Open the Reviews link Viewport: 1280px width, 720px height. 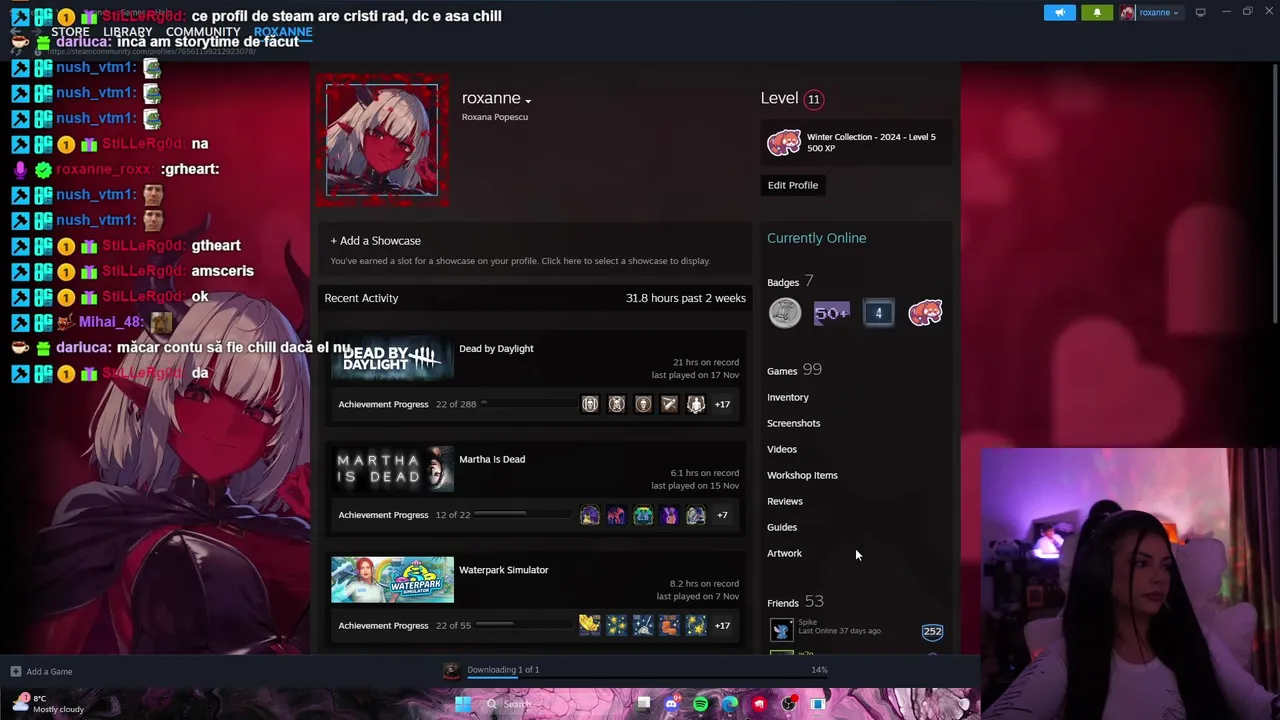coord(785,501)
